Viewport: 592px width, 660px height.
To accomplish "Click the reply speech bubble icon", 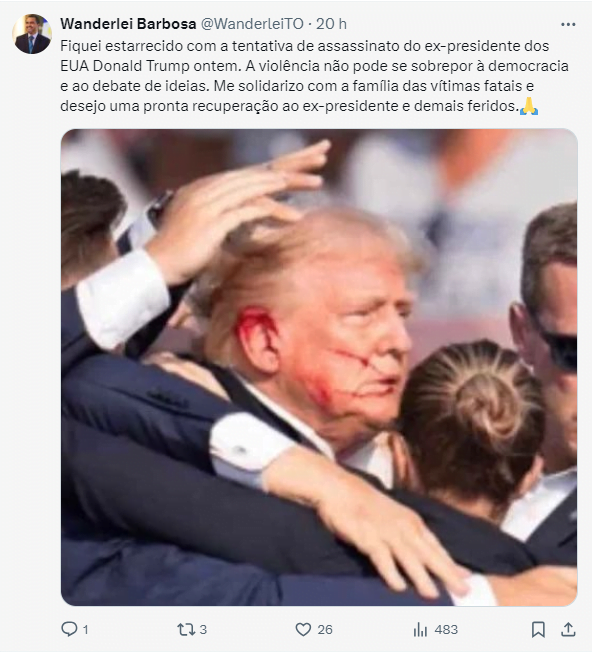I will [x=69, y=630].
